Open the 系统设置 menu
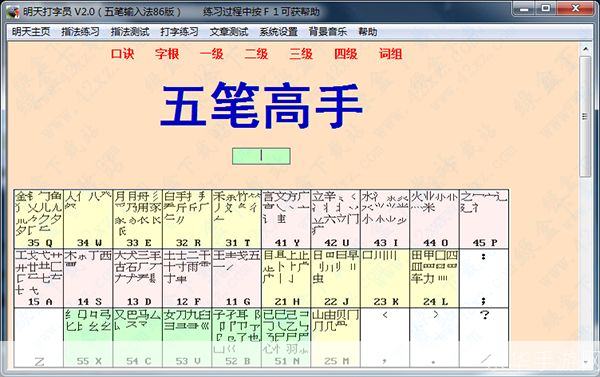The width and height of the screenshot is (600, 377). click(279, 32)
